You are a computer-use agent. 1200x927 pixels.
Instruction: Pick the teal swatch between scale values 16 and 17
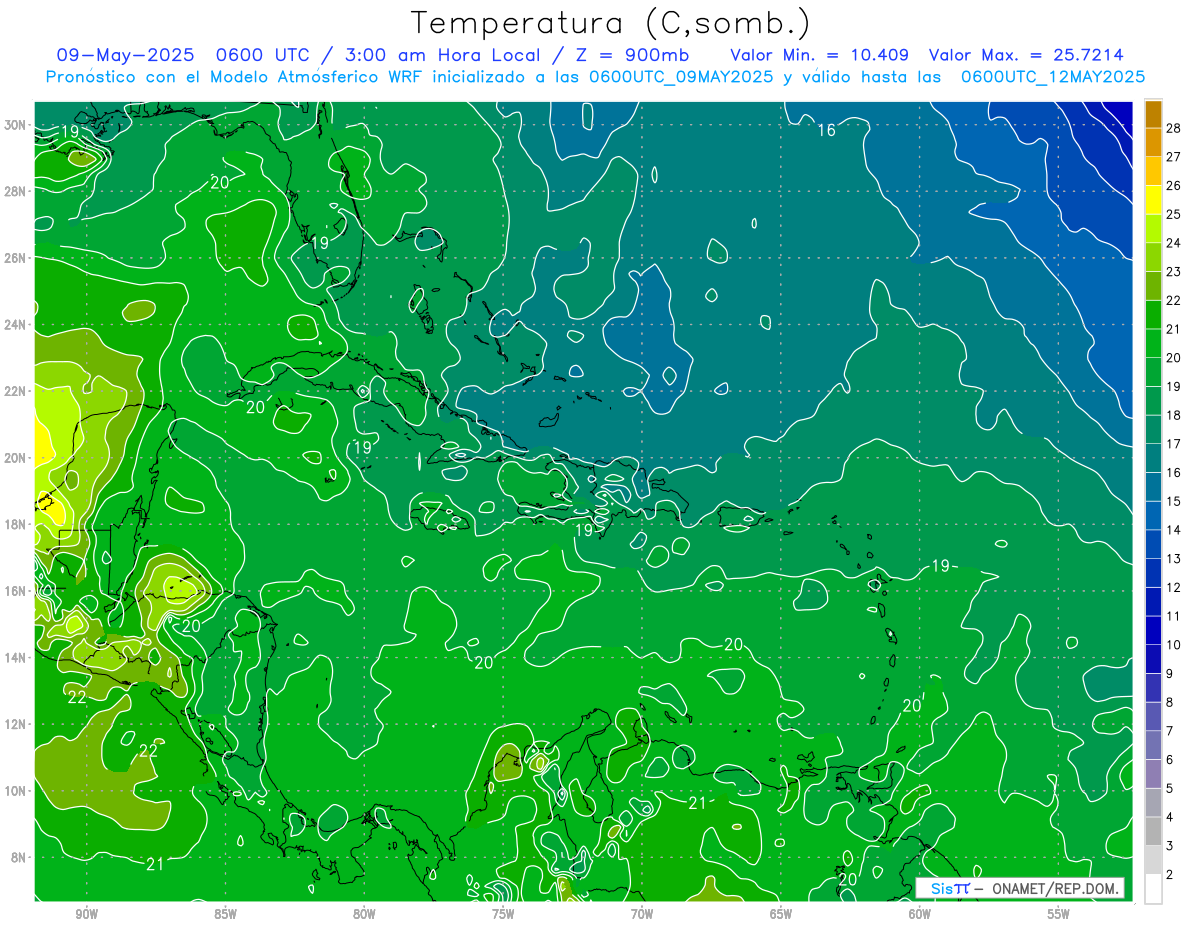[x=1153, y=458]
